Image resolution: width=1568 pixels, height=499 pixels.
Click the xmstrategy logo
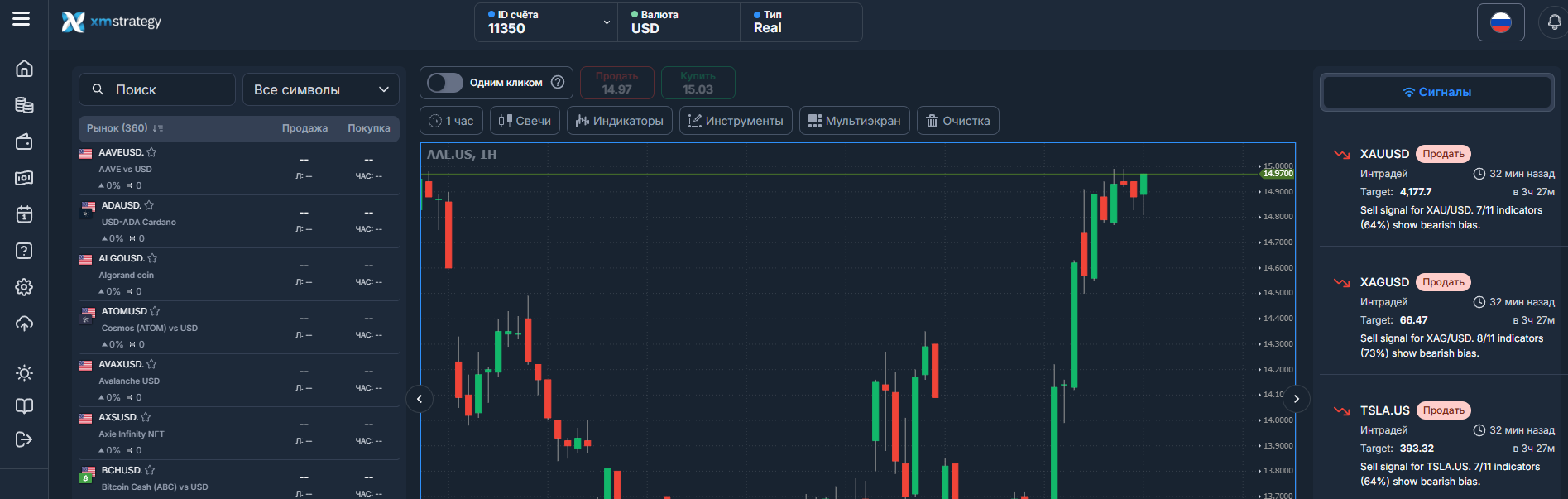[x=112, y=22]
